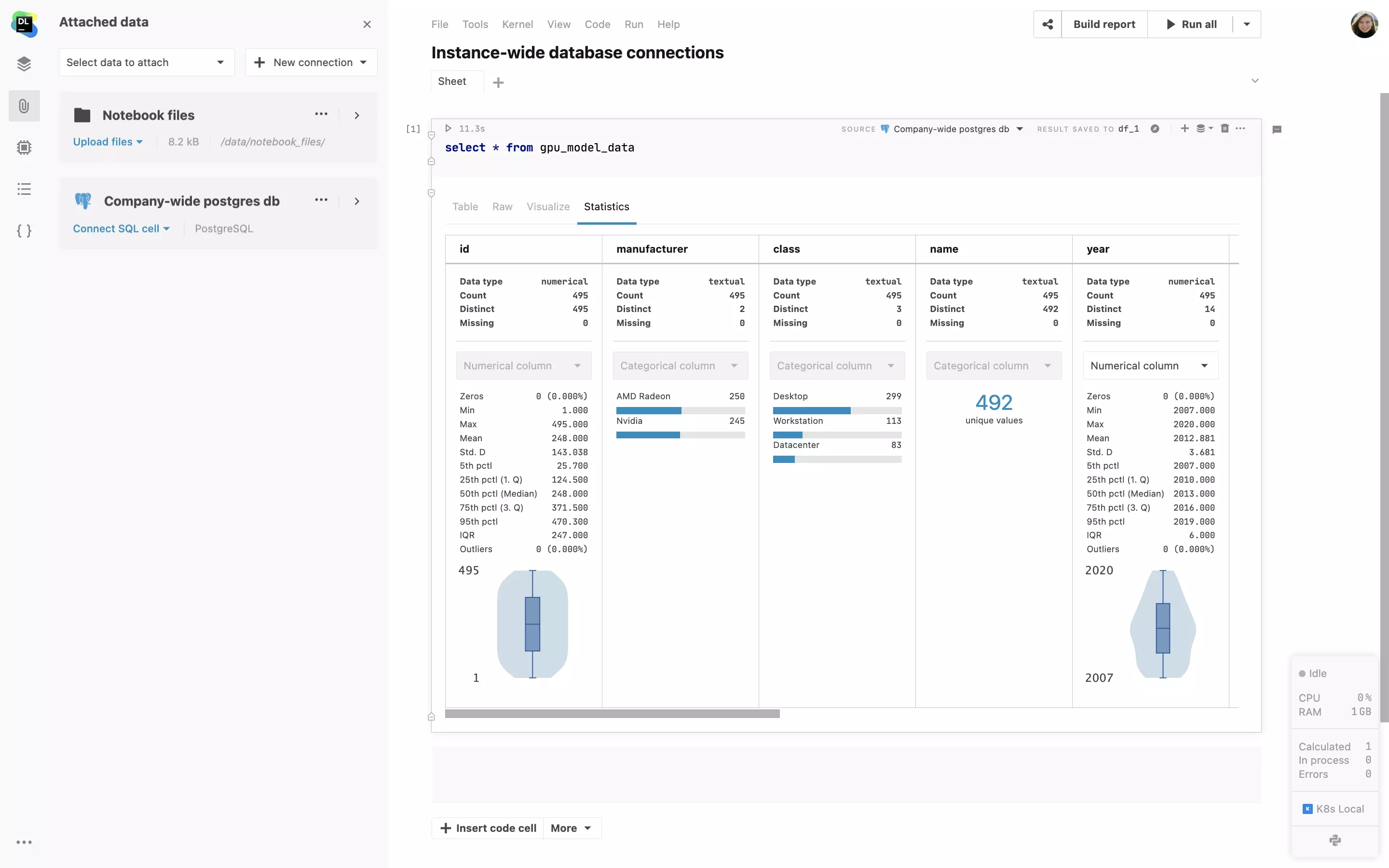Click the delete cell trash icon
The height and width of the screenshot is (868, 1389).
(x=1224, y=129)
